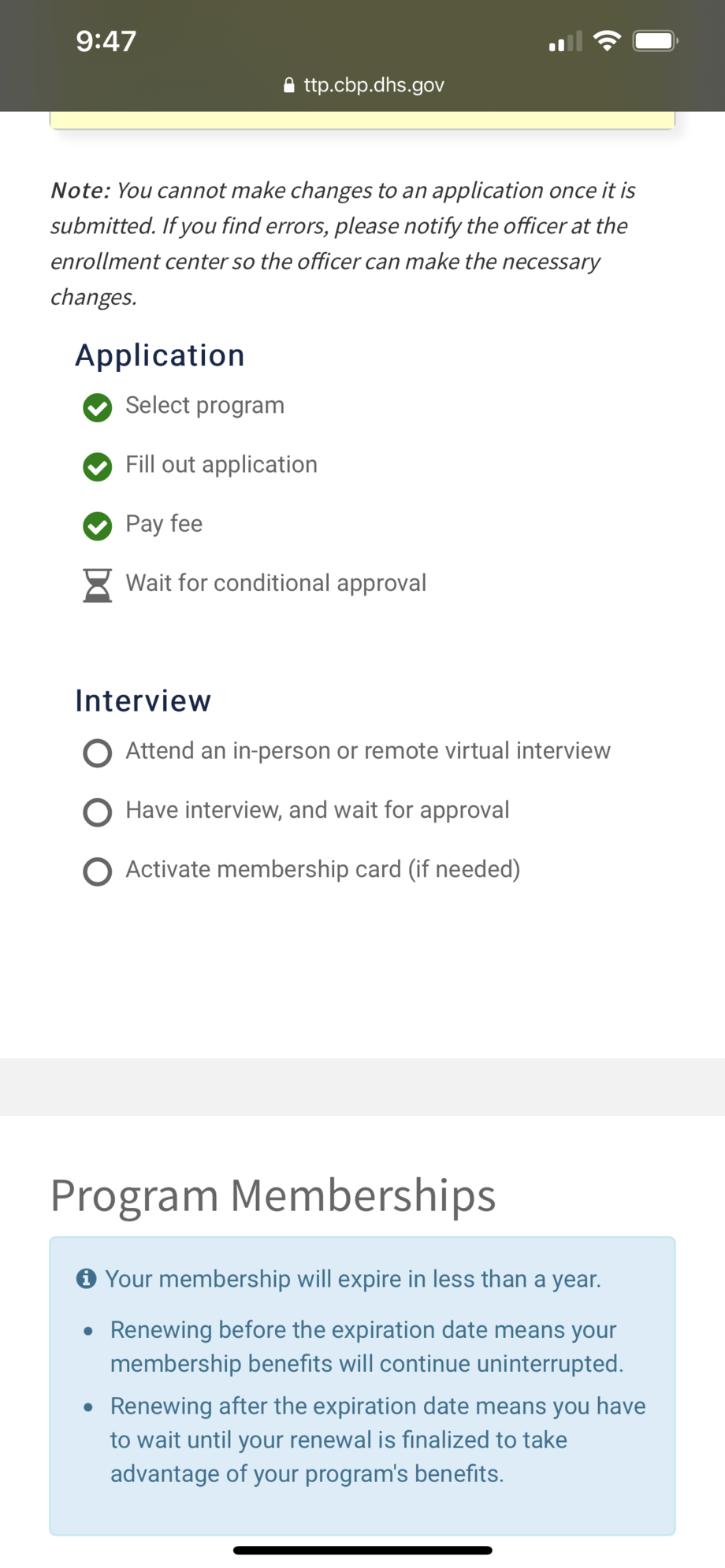Select the circle for Activate membership card

pos(97,871)
